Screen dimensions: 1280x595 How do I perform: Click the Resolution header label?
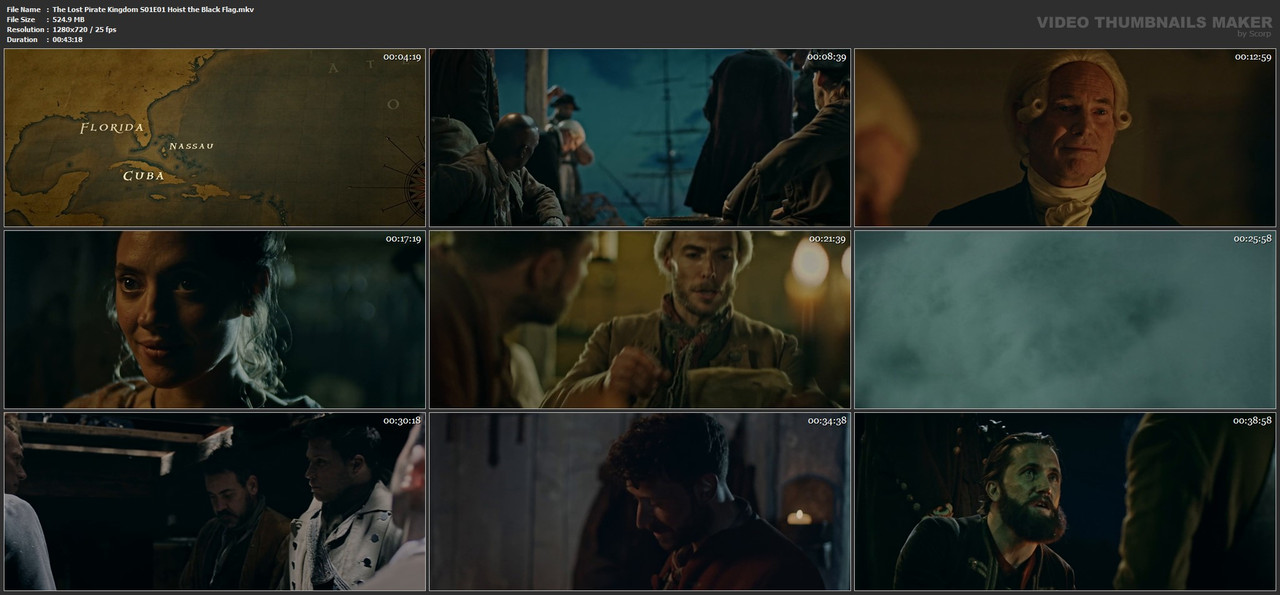(25, 29)
